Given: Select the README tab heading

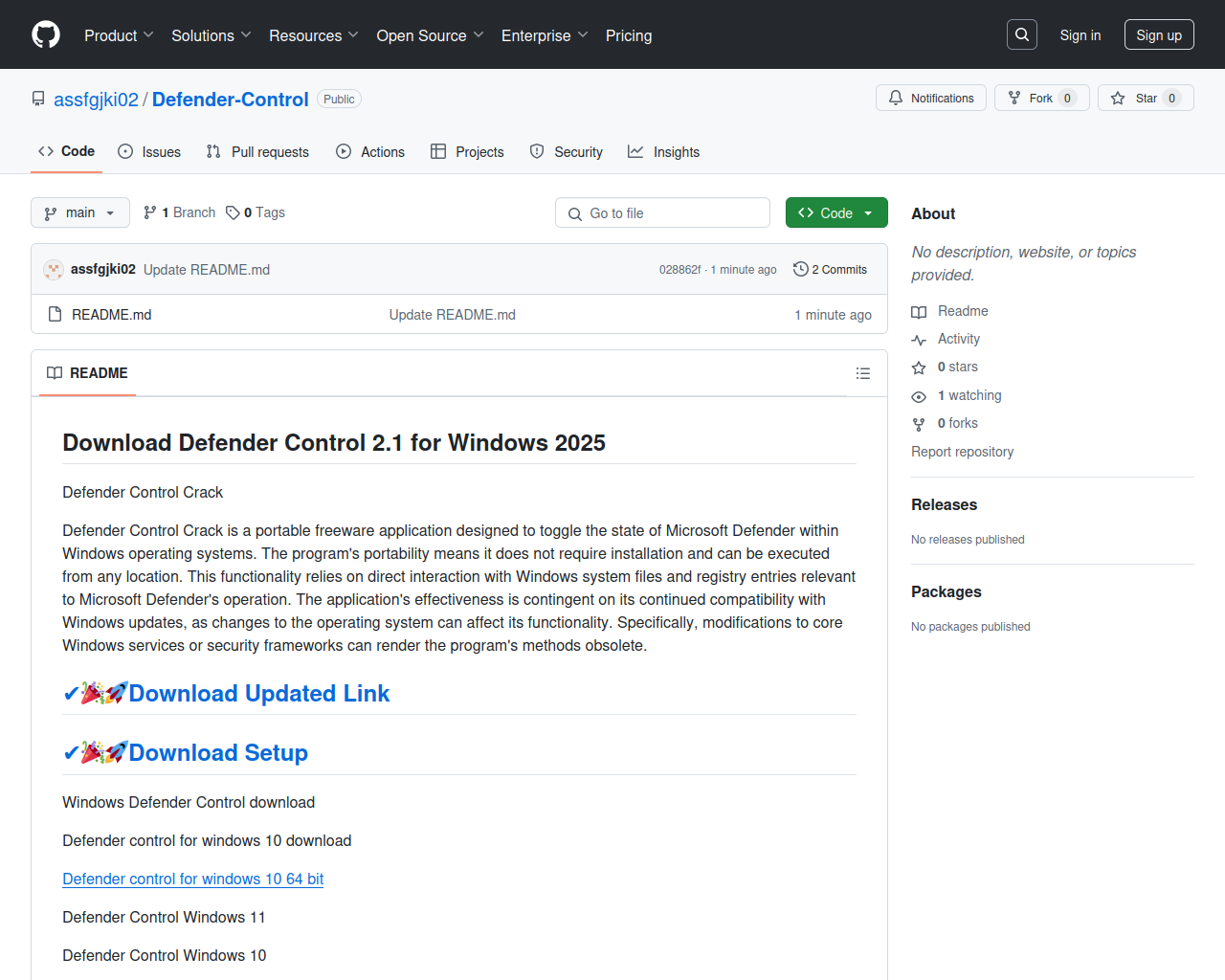Looking at the screenshot, I should pyautogui.click(x=87, y=373).
